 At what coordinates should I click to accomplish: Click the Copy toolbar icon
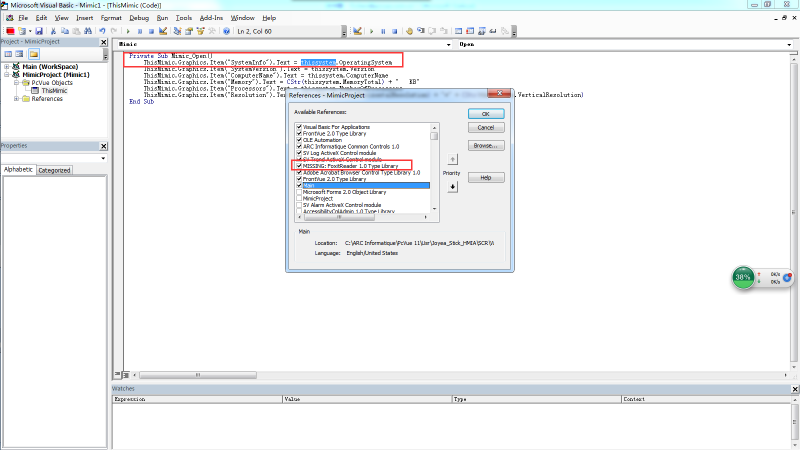(x=65, y=31)
